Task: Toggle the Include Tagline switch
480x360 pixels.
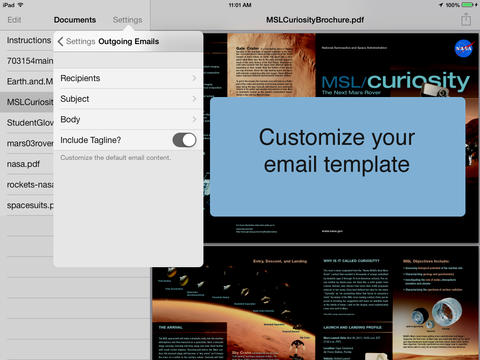Action: (x=184, y=140)
